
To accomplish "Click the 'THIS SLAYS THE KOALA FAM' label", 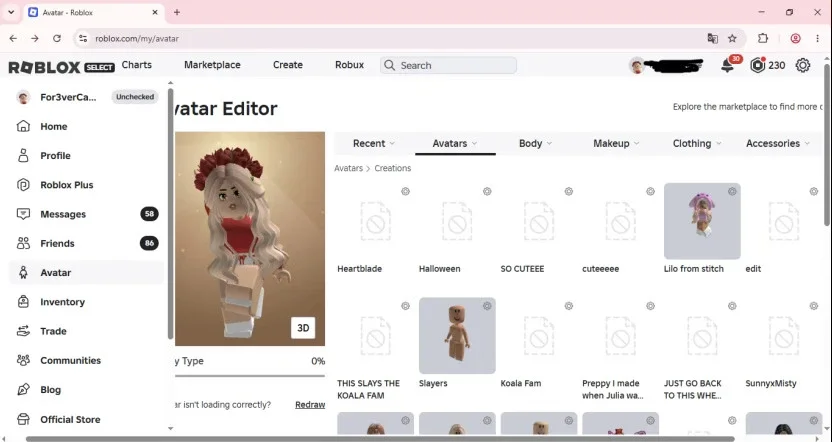I will point(368,389).
